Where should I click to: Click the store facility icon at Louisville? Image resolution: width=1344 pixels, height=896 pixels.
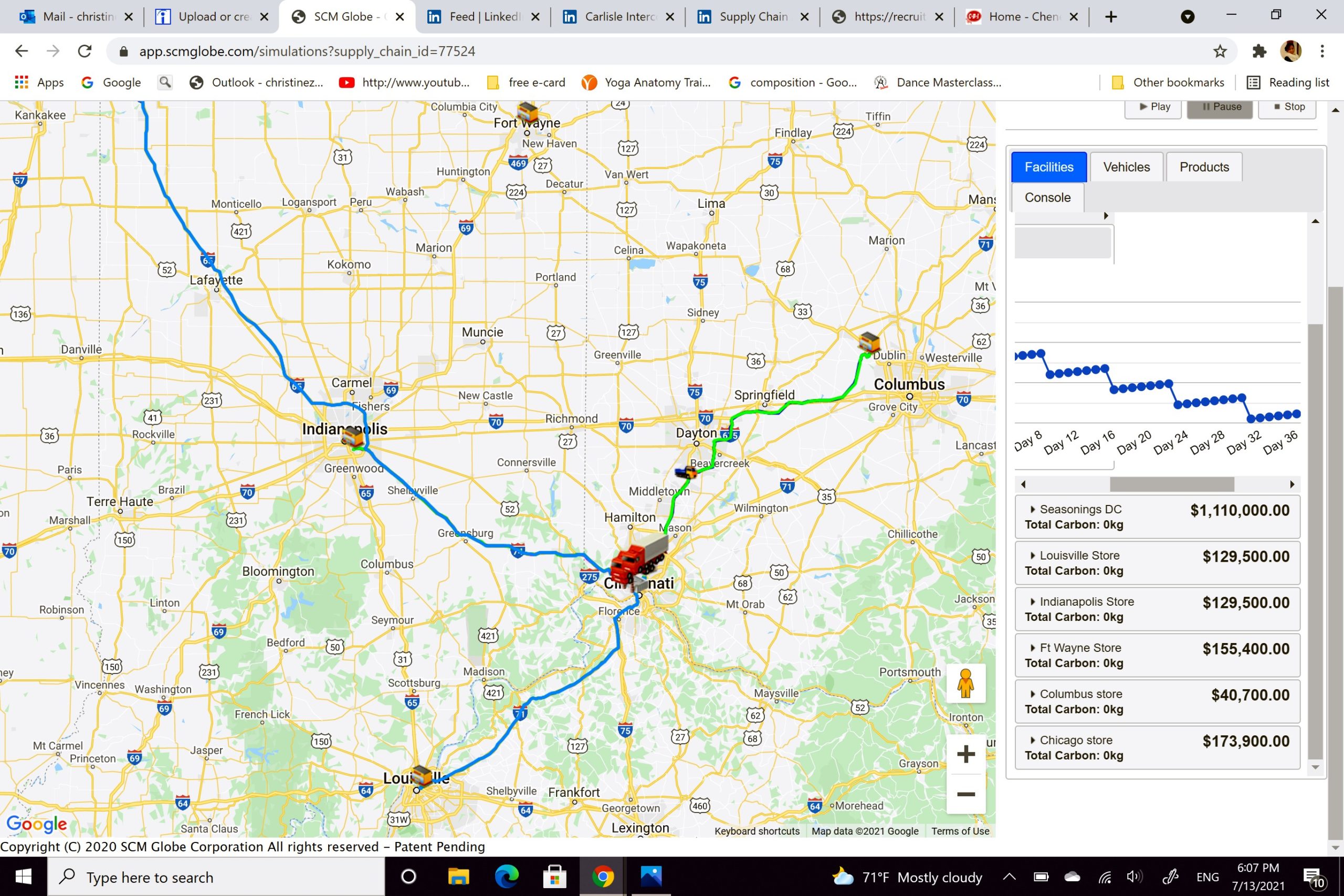pyautogui.click(x=422, y=776)
